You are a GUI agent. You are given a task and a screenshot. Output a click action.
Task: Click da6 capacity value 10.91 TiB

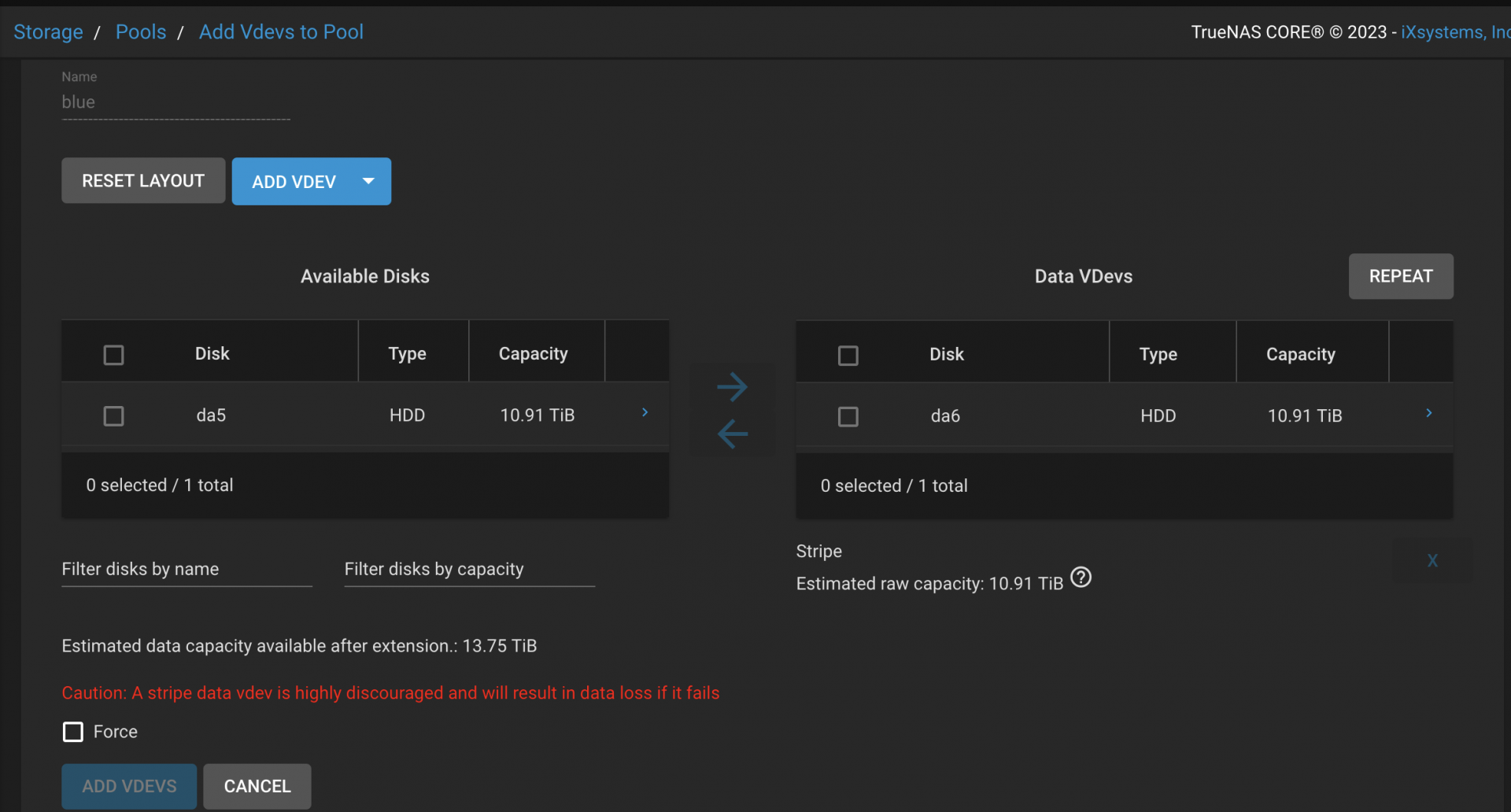(1305, 416)
